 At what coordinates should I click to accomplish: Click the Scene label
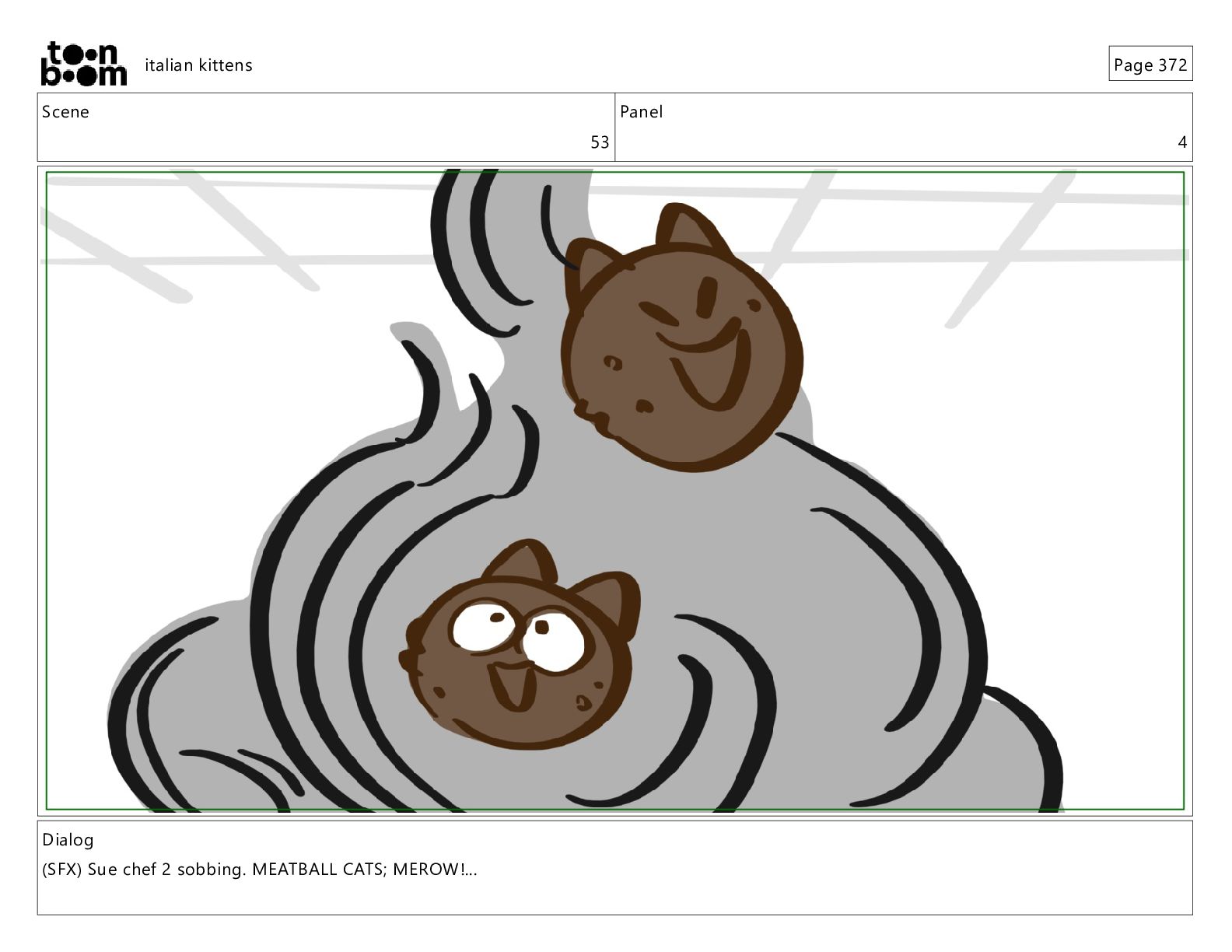point(65,112)
